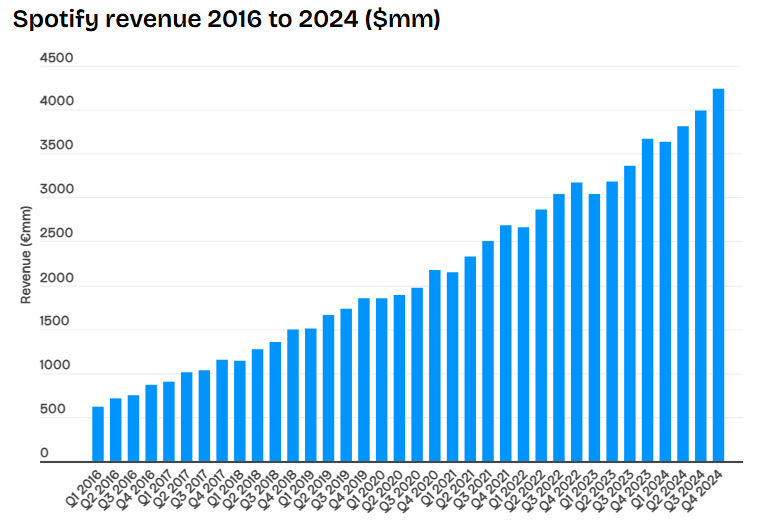The height and width of the screenshot is (525, 763).
Task: Click the 500 y-axis label
Action: 53,409
